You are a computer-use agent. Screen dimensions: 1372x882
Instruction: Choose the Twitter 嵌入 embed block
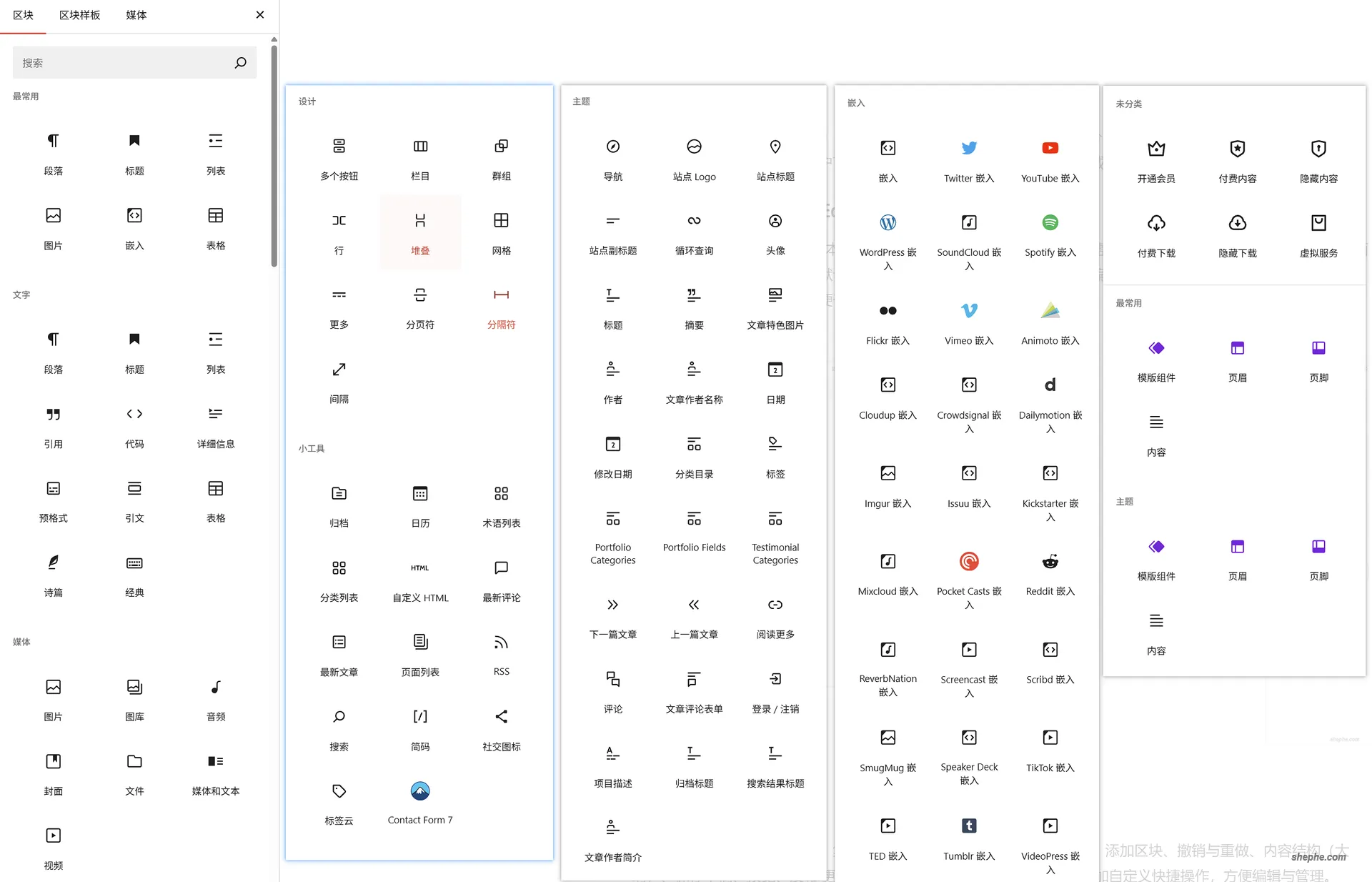pos(968,148)
